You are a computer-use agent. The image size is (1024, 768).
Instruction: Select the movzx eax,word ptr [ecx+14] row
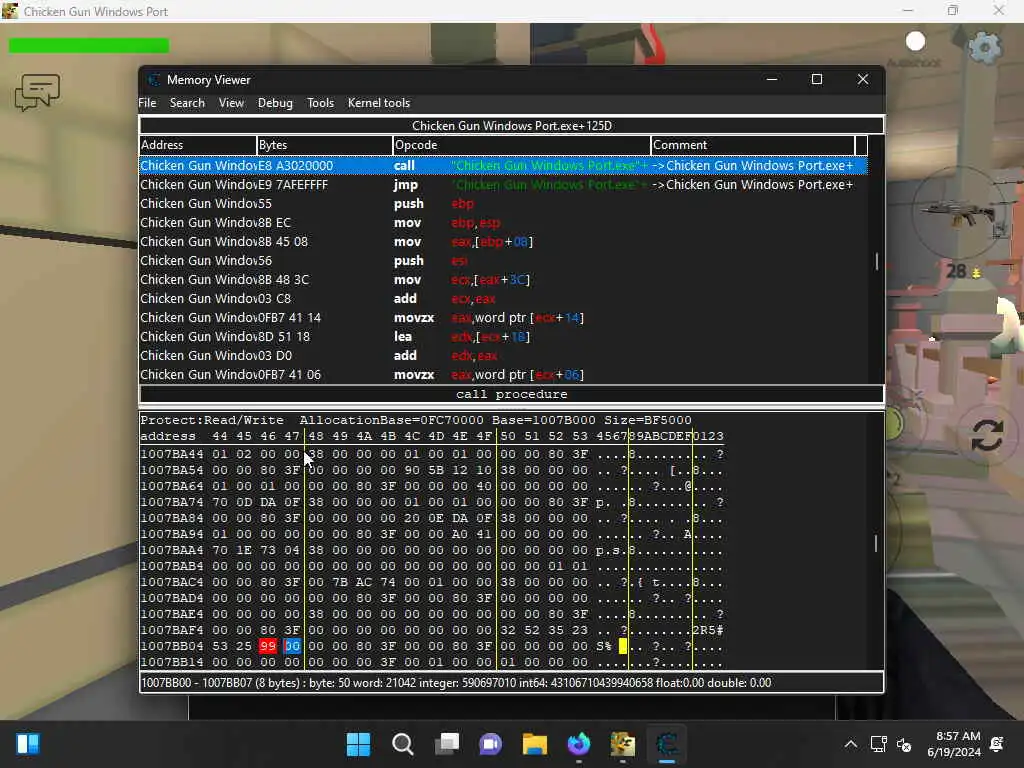point(503,317)
